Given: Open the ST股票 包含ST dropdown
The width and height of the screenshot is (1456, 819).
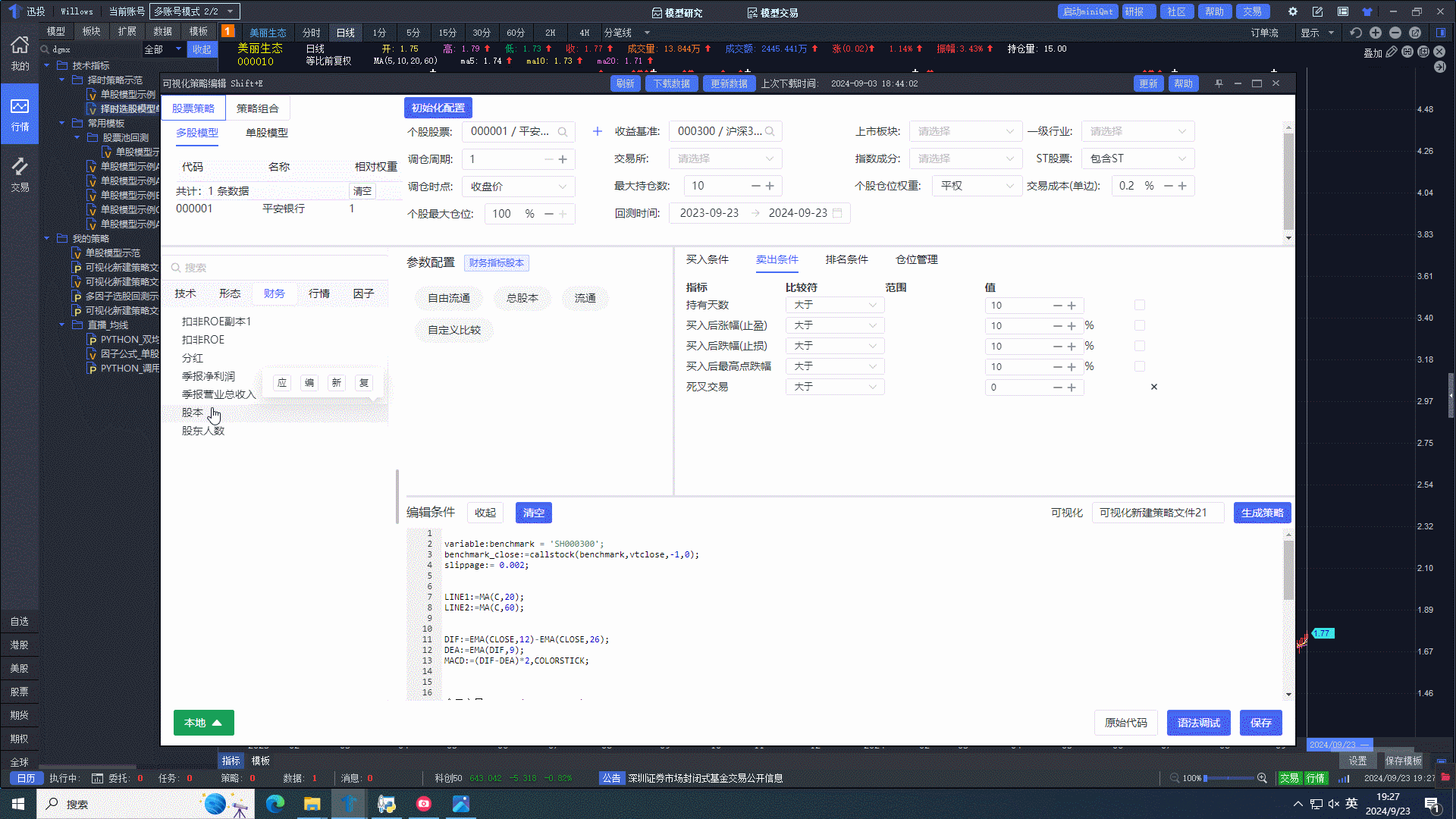Looking at the screenshot, I should pos(1137,158).
